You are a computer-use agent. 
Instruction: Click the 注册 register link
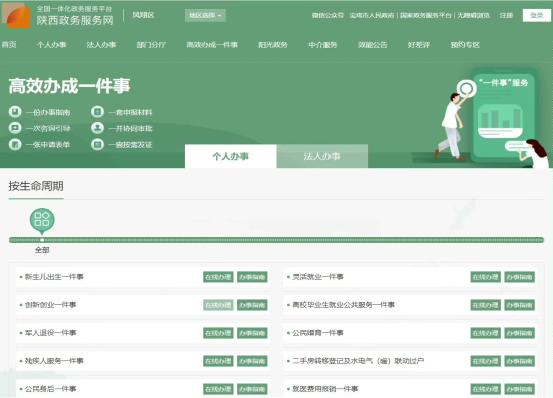[506, 16]
